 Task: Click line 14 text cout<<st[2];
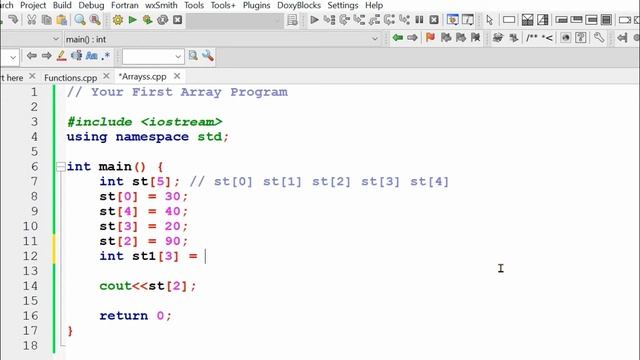[x=148, y=286]
